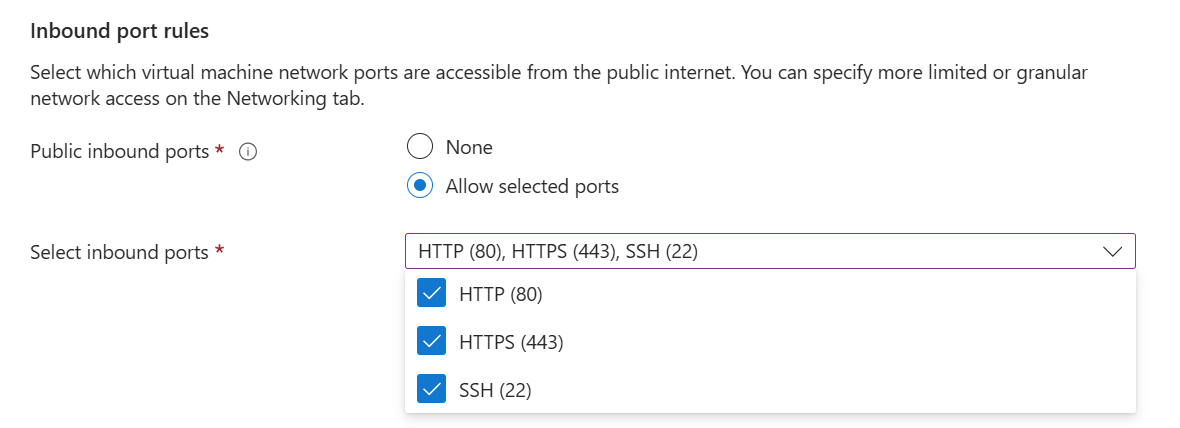Click the None option label text
Screen dimensions: 1180x428
pos(469,147)
